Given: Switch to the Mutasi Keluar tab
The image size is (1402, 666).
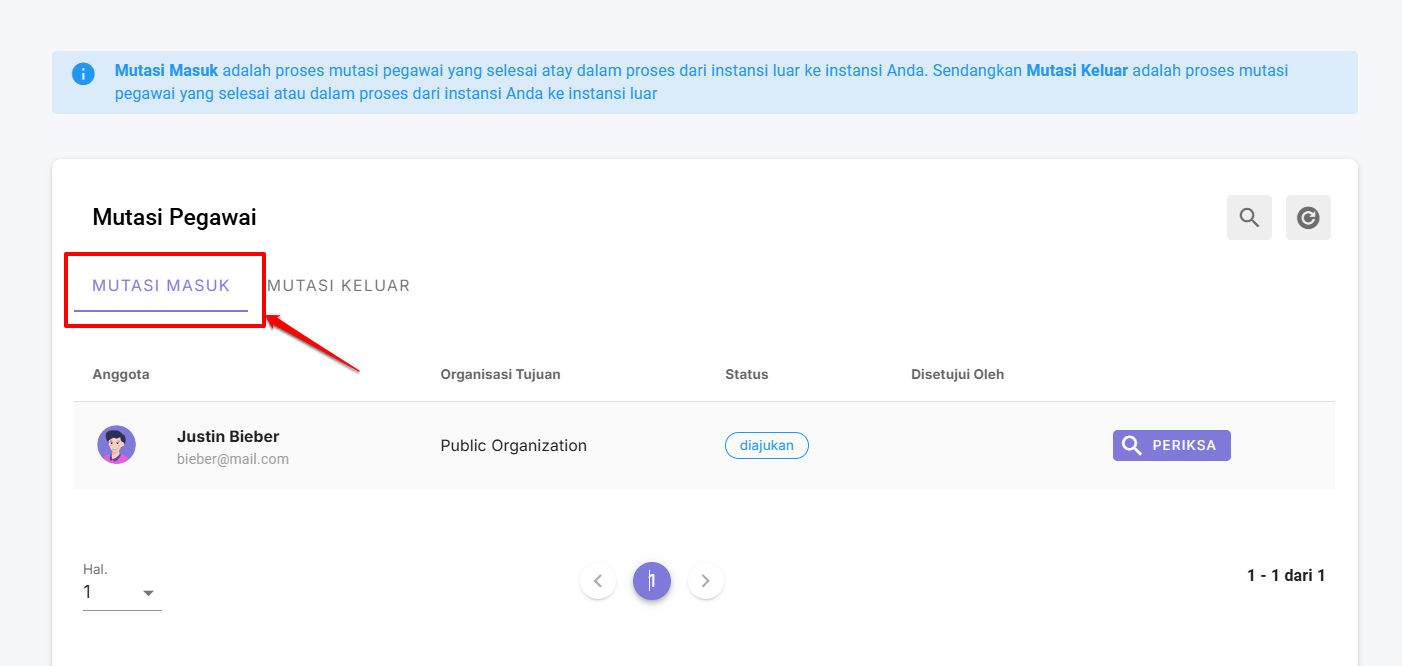Looking at the screenshot, I should point(339,286).
